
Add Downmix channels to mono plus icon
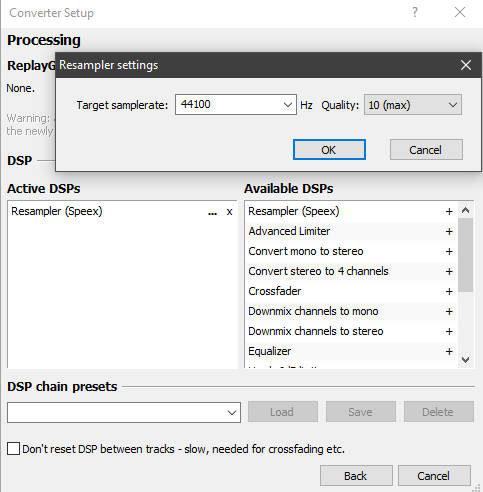pos(449,311)
